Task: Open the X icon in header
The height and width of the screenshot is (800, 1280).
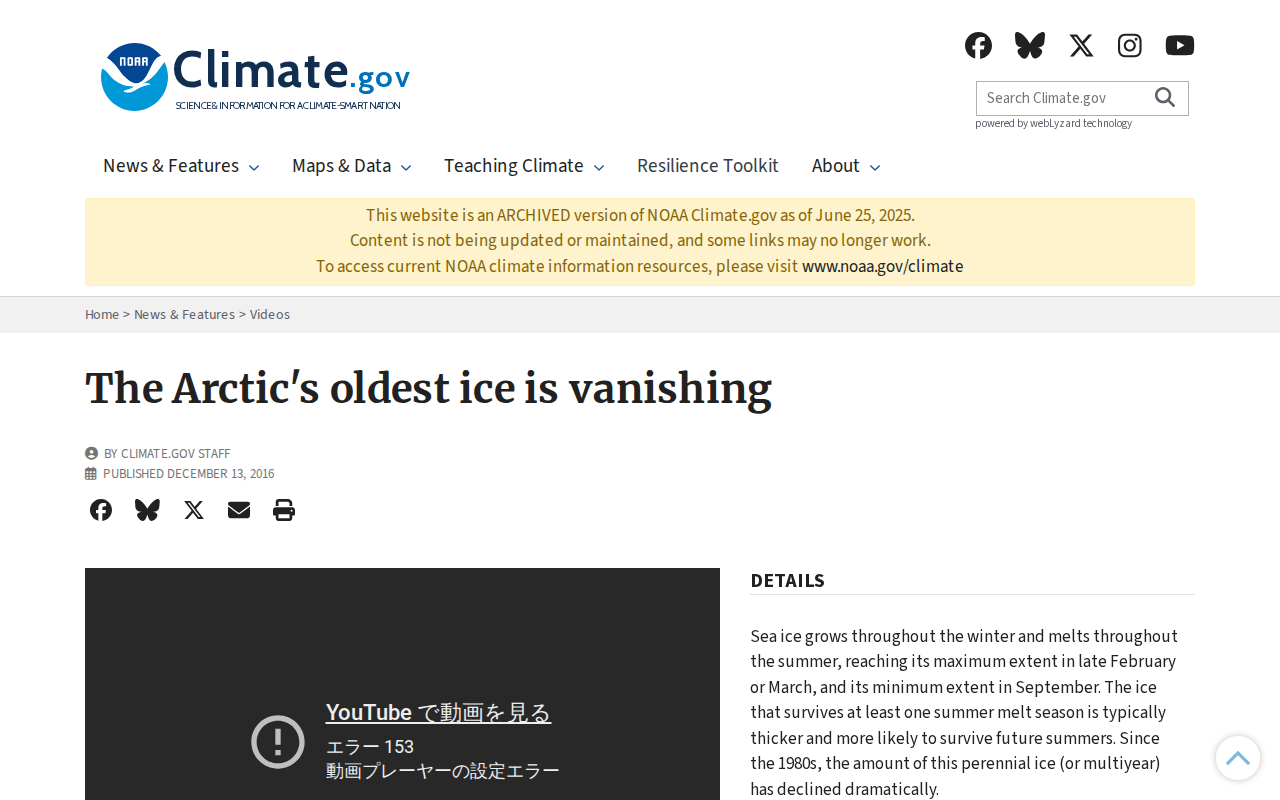Action: (x=1081, y=45)
